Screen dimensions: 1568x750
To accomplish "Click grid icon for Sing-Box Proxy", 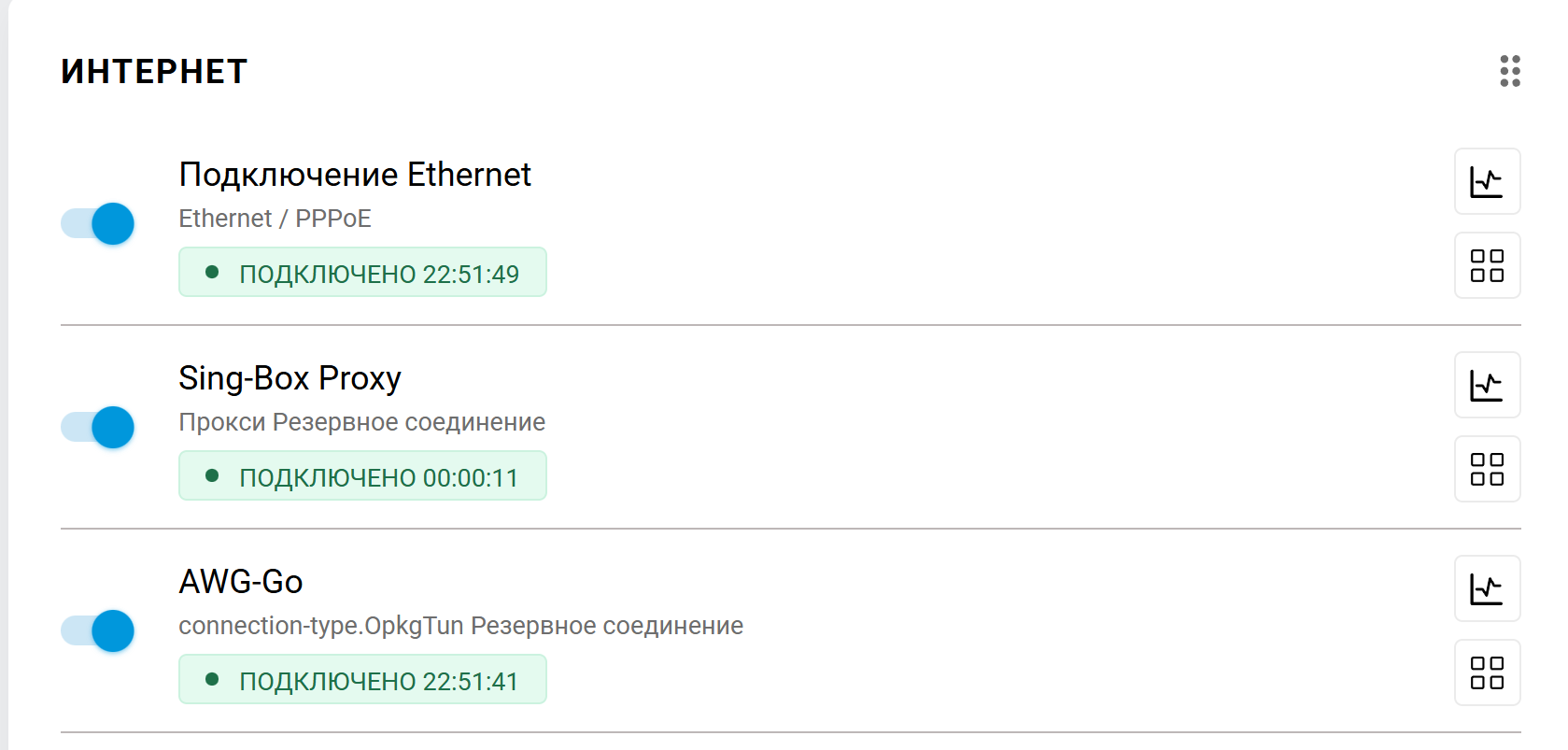I will (1487, 469).
